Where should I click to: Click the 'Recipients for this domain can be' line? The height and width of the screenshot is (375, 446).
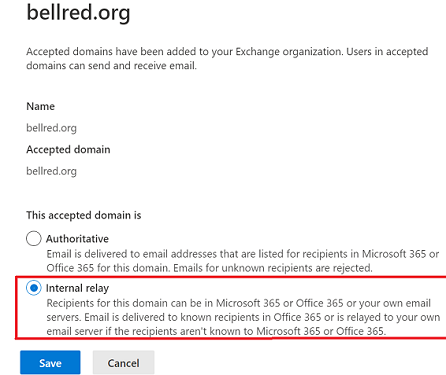click(239, 303)
